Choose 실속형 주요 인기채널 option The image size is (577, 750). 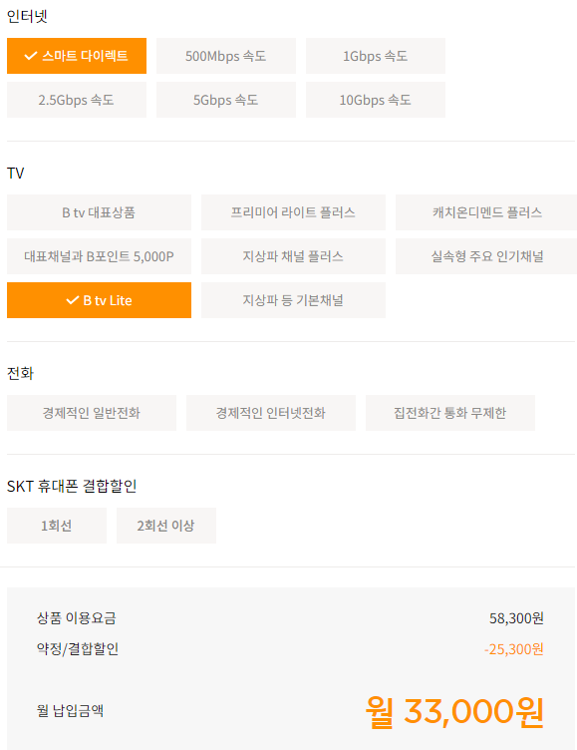486,256
